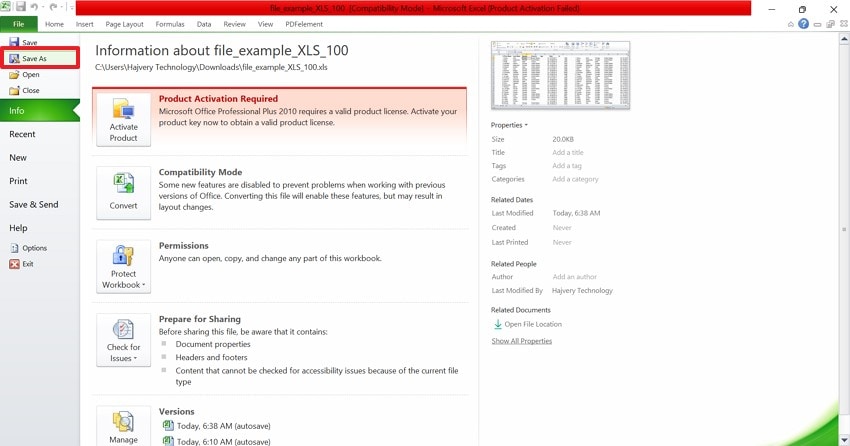Switch to the Page Layout tab
The image size is (850, 446).
[x=125, y=24]
